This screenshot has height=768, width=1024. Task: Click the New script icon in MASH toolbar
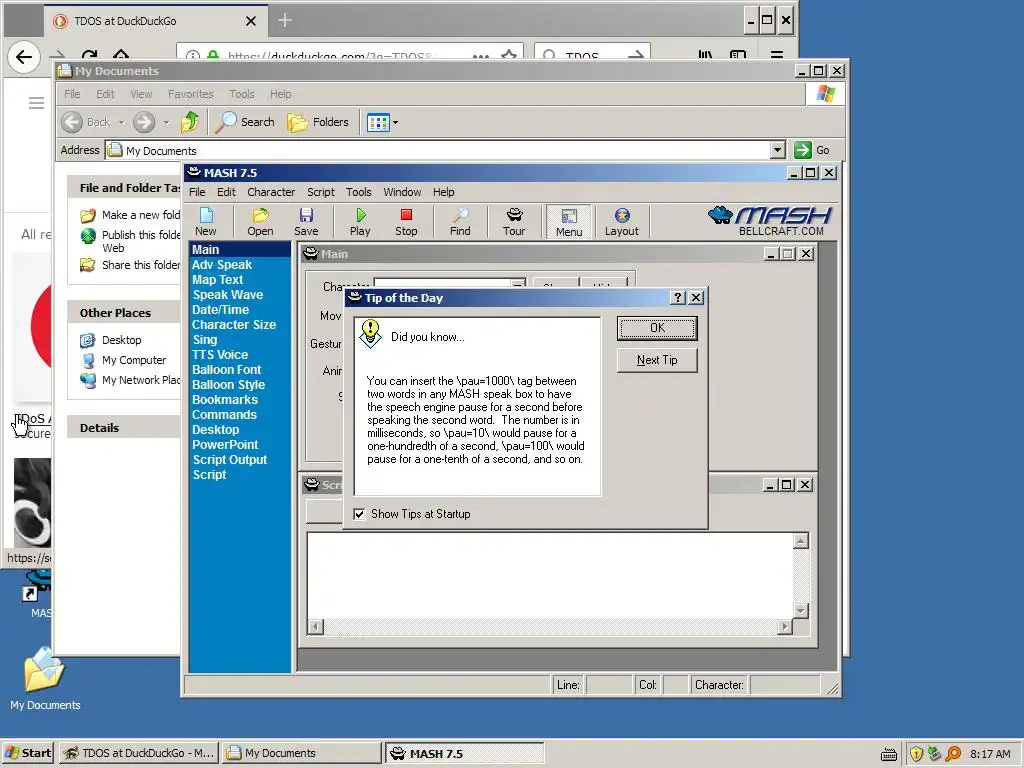pos(206,221)
